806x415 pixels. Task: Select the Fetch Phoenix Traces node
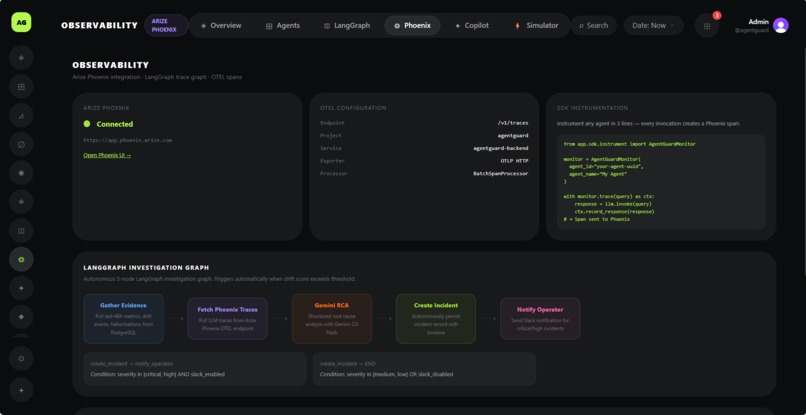click(227, 319)
